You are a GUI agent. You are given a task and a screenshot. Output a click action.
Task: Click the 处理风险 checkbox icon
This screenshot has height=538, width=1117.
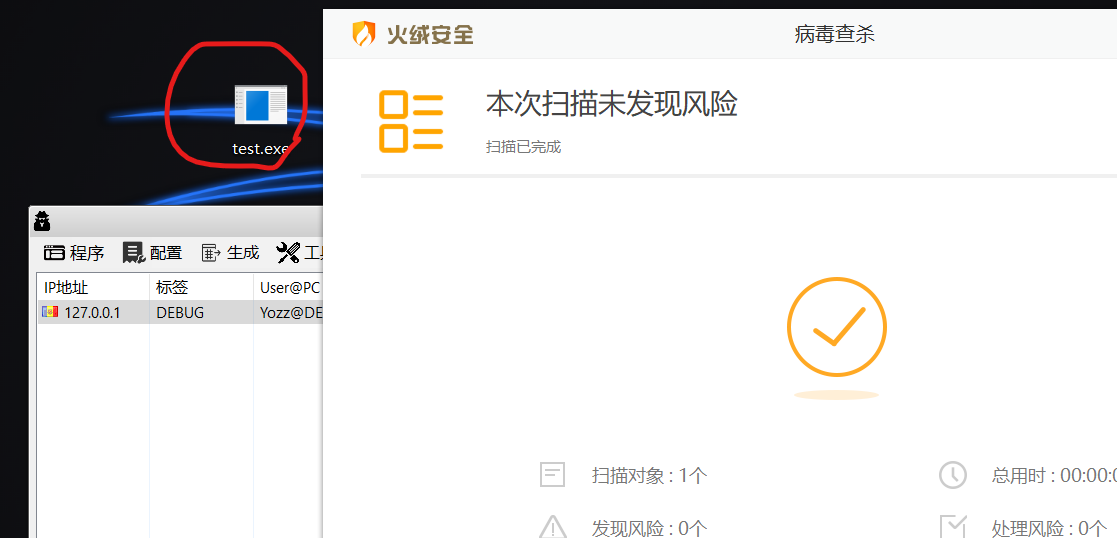pyautogui.click(x=952, y=527)
